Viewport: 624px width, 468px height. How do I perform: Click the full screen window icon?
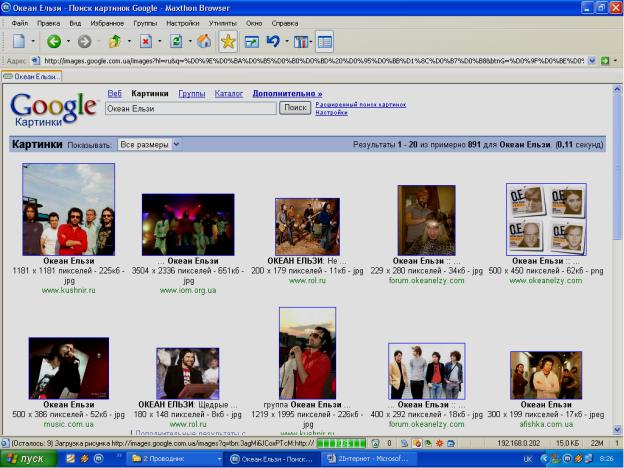point(252,41)
